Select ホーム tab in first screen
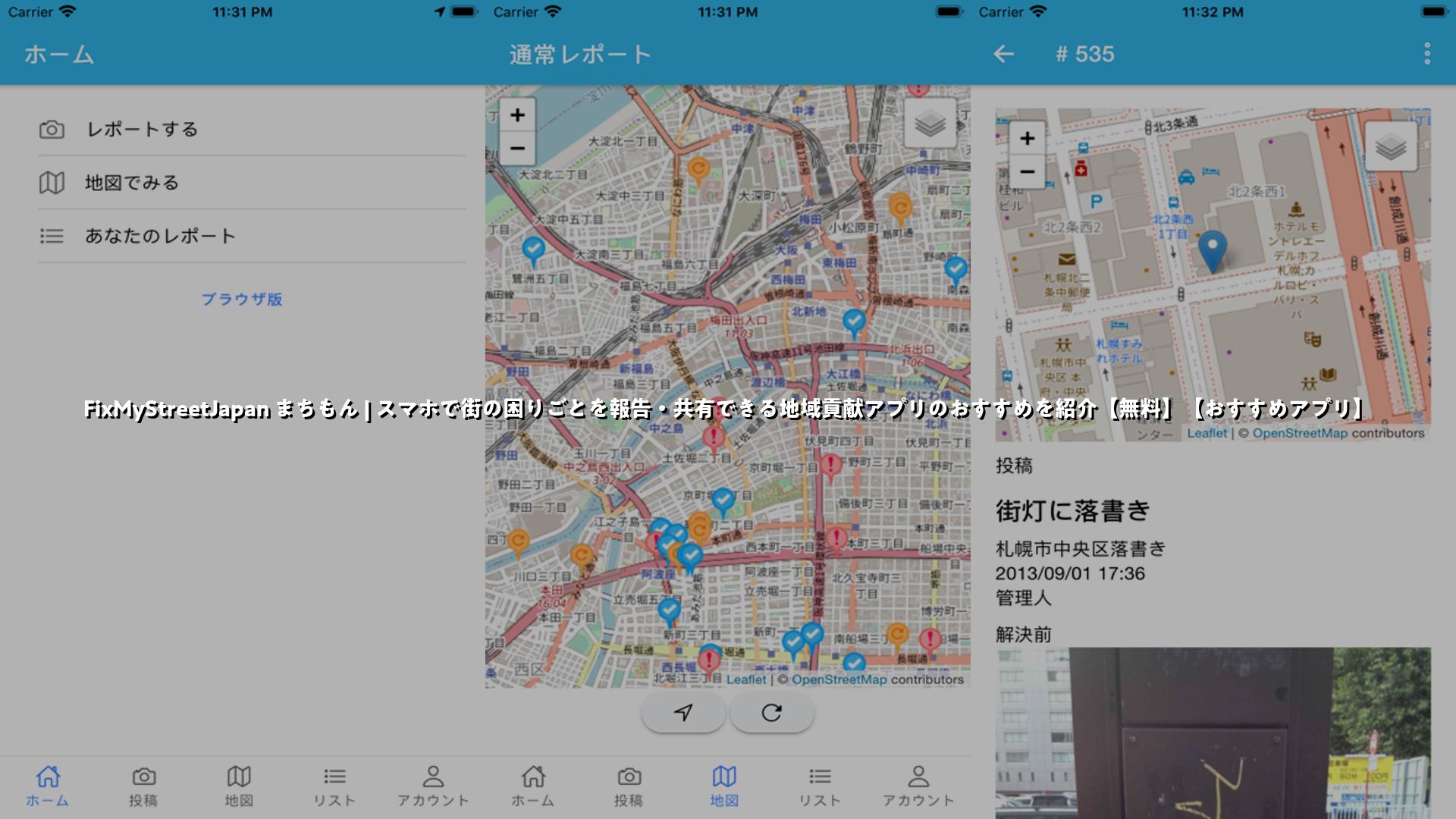Screen dimensions: 1456x819 click(x=48, y=786)
